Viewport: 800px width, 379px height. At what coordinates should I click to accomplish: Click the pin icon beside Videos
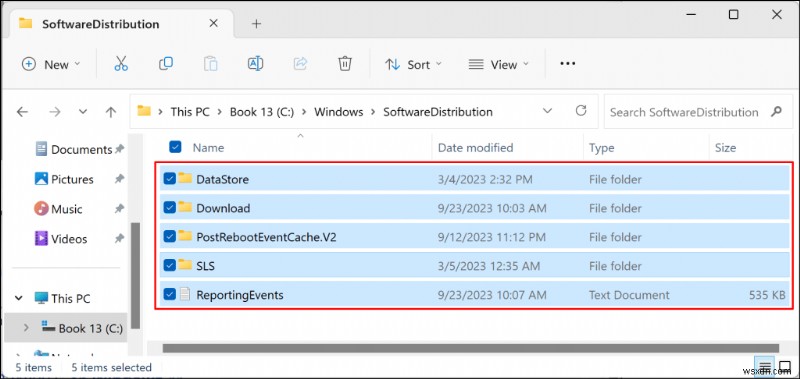pyautogui.click(x=119, y=238)
